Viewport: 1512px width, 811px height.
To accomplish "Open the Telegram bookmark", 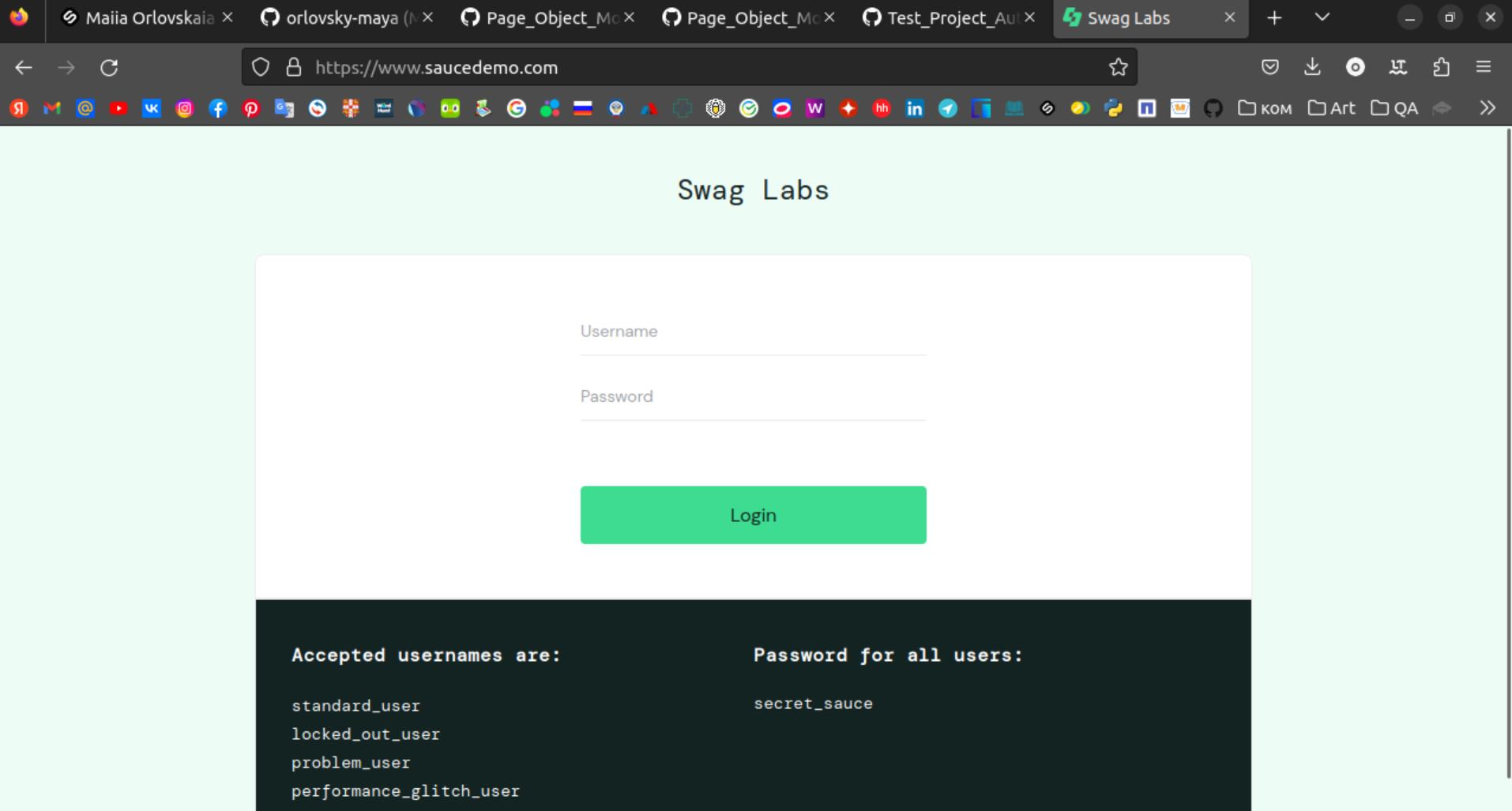I will [x=948, y=108].
